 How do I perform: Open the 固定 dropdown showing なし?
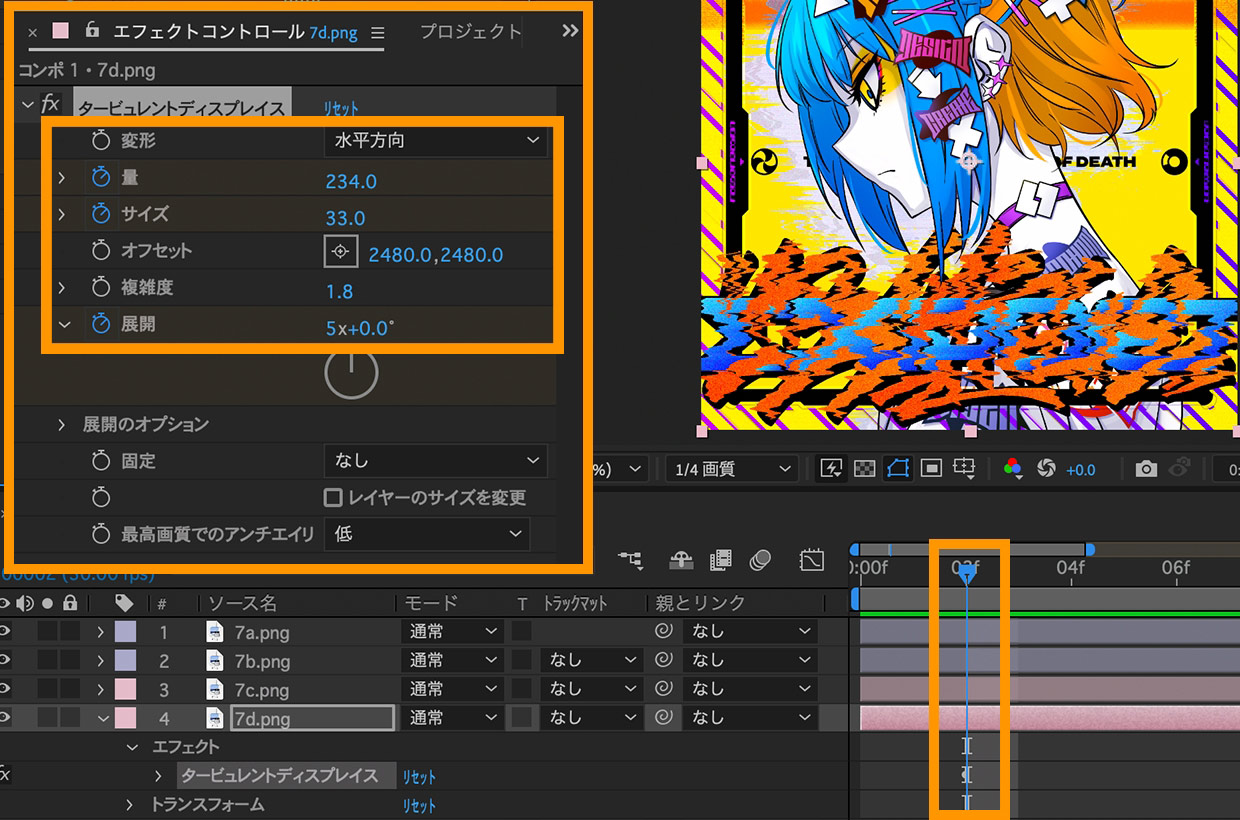[x=436, y=461]
